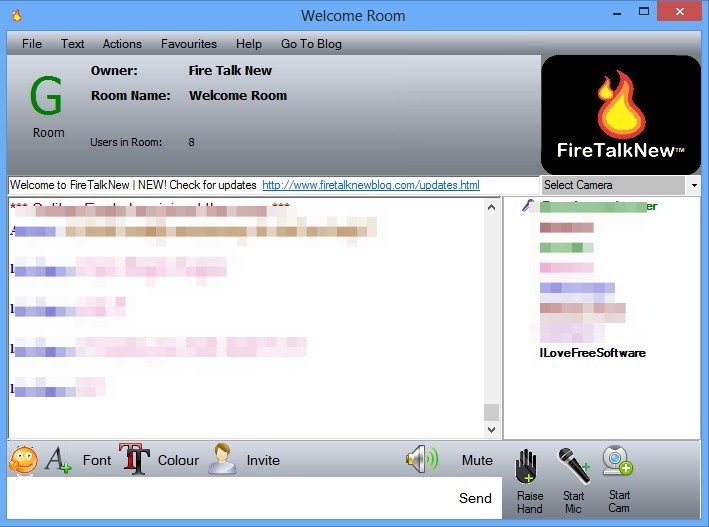
Task: Click the Raise Hand icon
Action: 527,466
